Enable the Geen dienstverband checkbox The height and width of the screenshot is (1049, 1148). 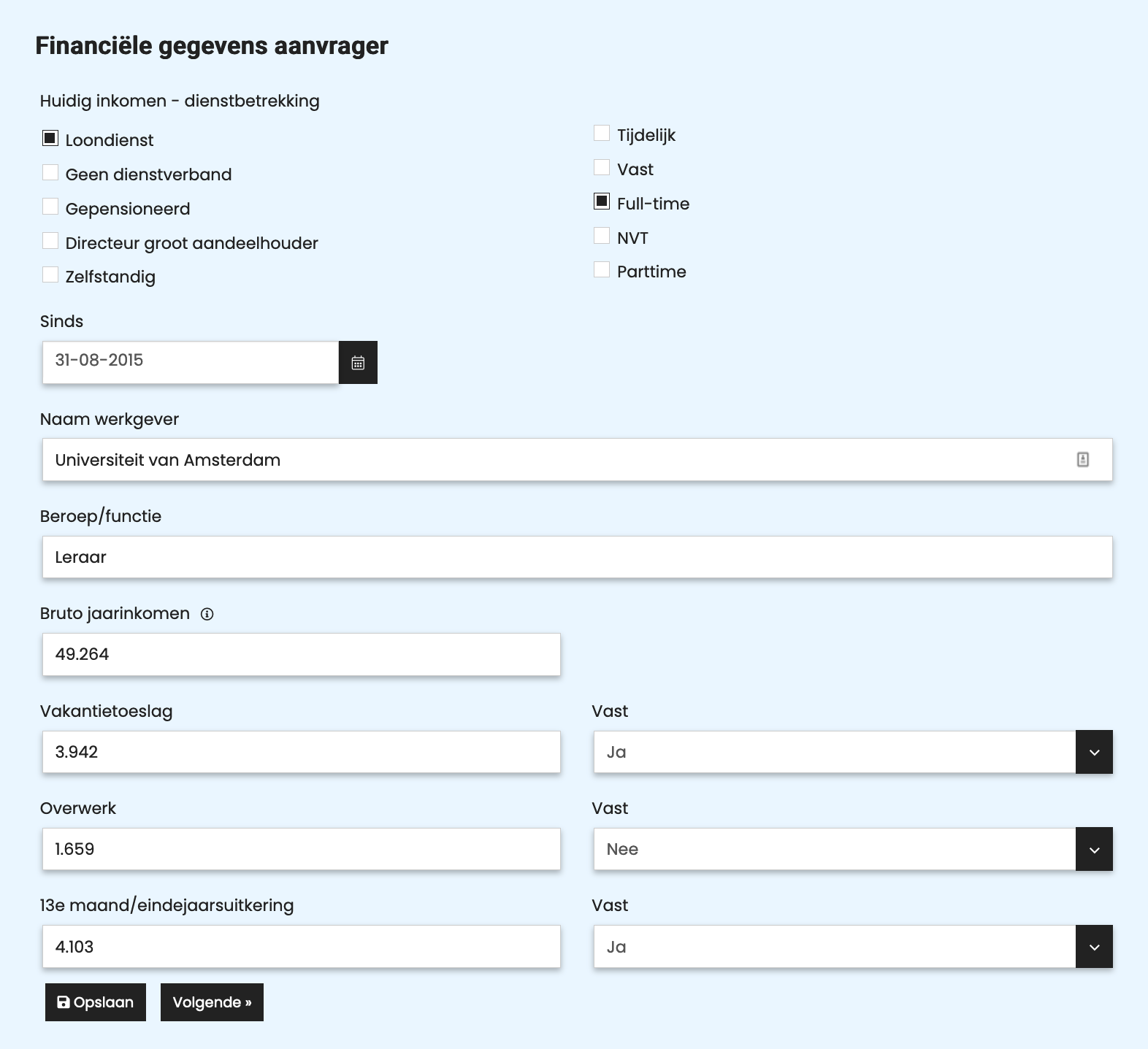point(50,172)
